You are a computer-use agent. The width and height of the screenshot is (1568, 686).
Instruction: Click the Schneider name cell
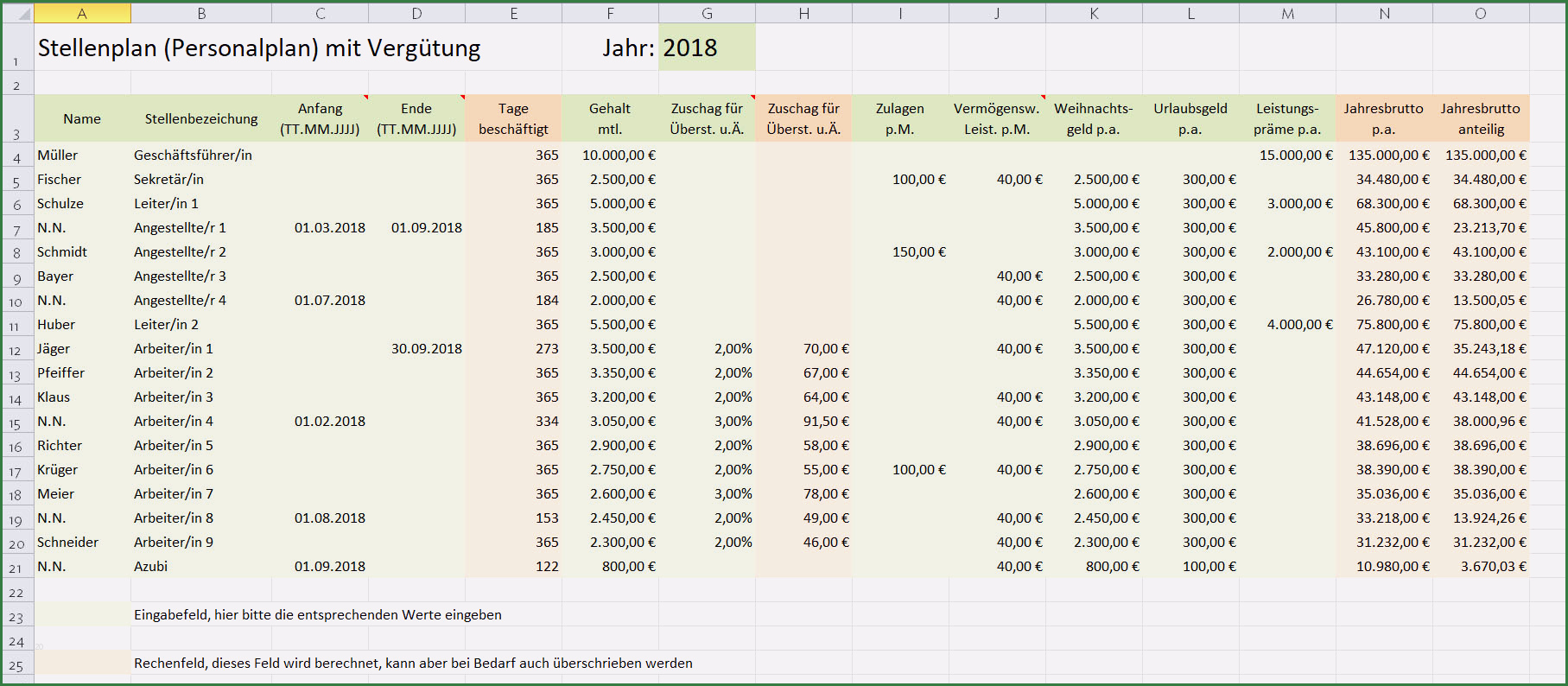coord(82,543)
